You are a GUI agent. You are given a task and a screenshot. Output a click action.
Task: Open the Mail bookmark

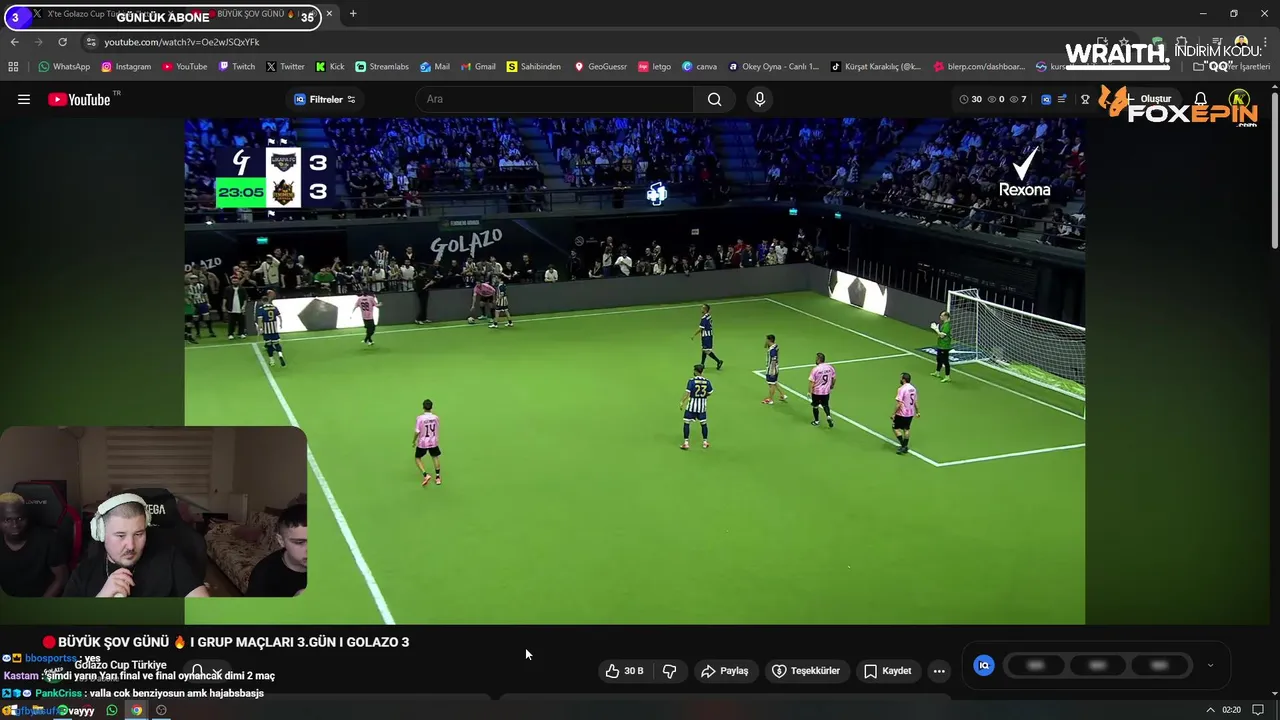(x=435, y=67)
